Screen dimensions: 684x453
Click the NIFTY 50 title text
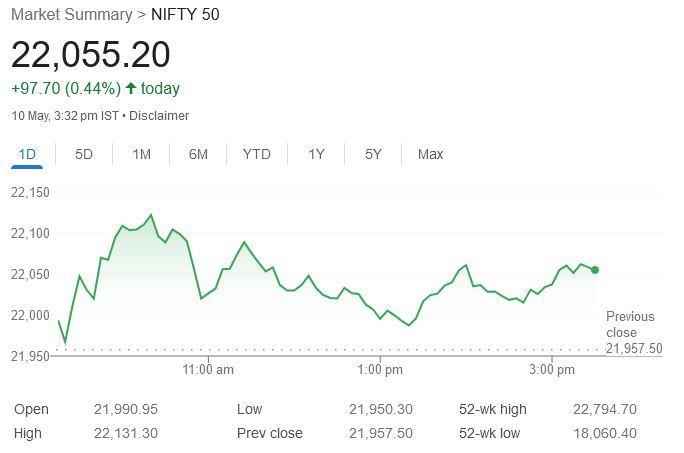[185, 15]
